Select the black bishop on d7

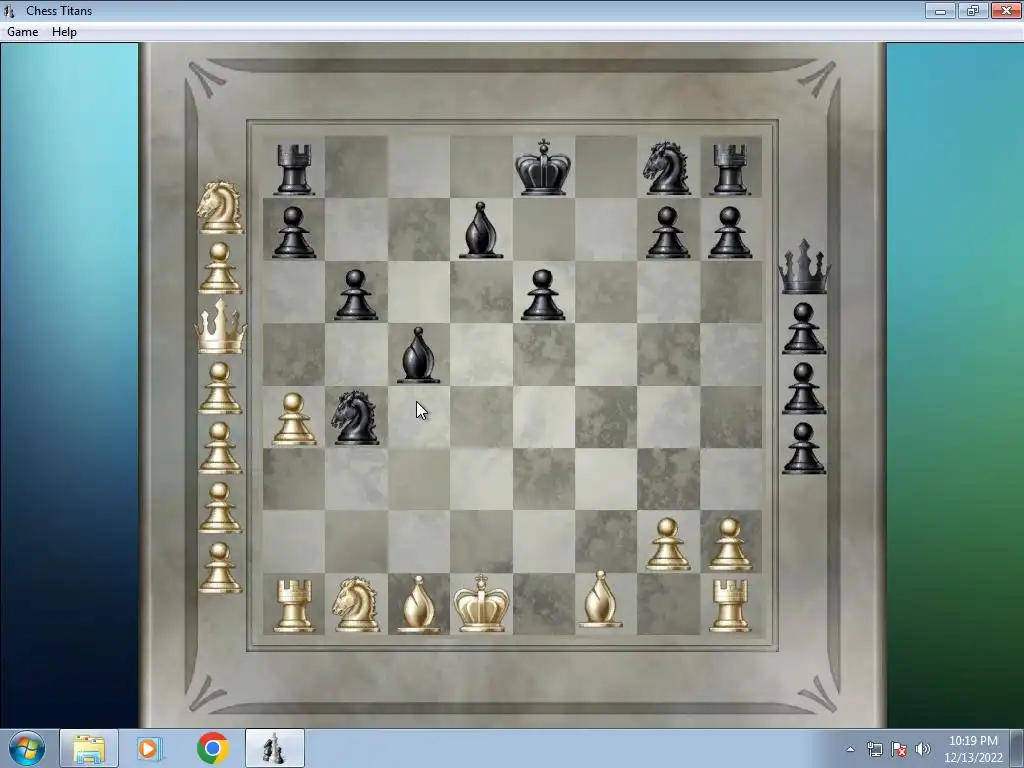click(481, 230)
